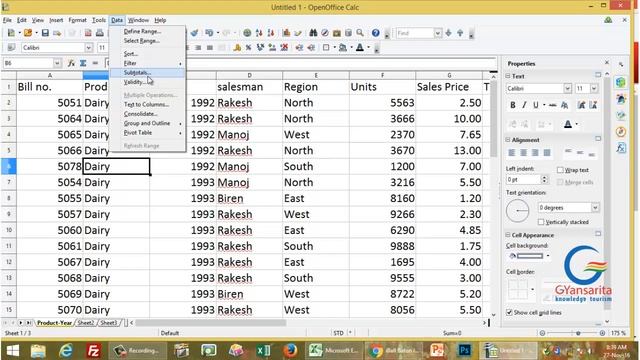Viewport: 640px width, 360px height.
Task: Click row 10 header
Action: 9,230
